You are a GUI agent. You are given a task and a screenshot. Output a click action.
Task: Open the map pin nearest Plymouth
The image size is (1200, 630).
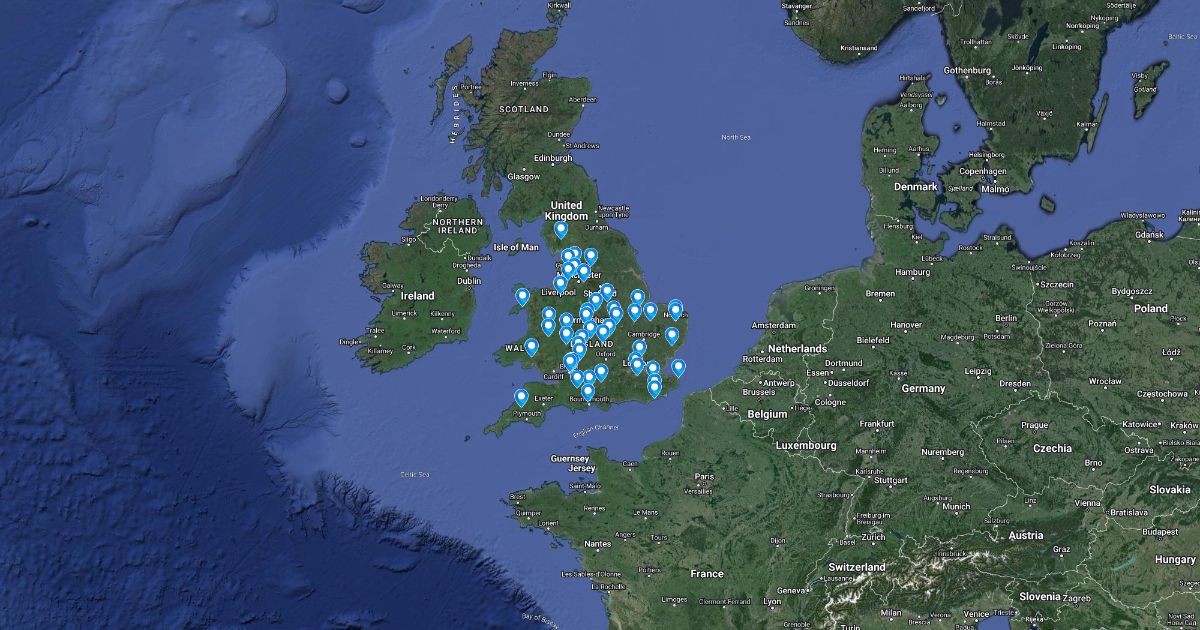pos(521,398)
